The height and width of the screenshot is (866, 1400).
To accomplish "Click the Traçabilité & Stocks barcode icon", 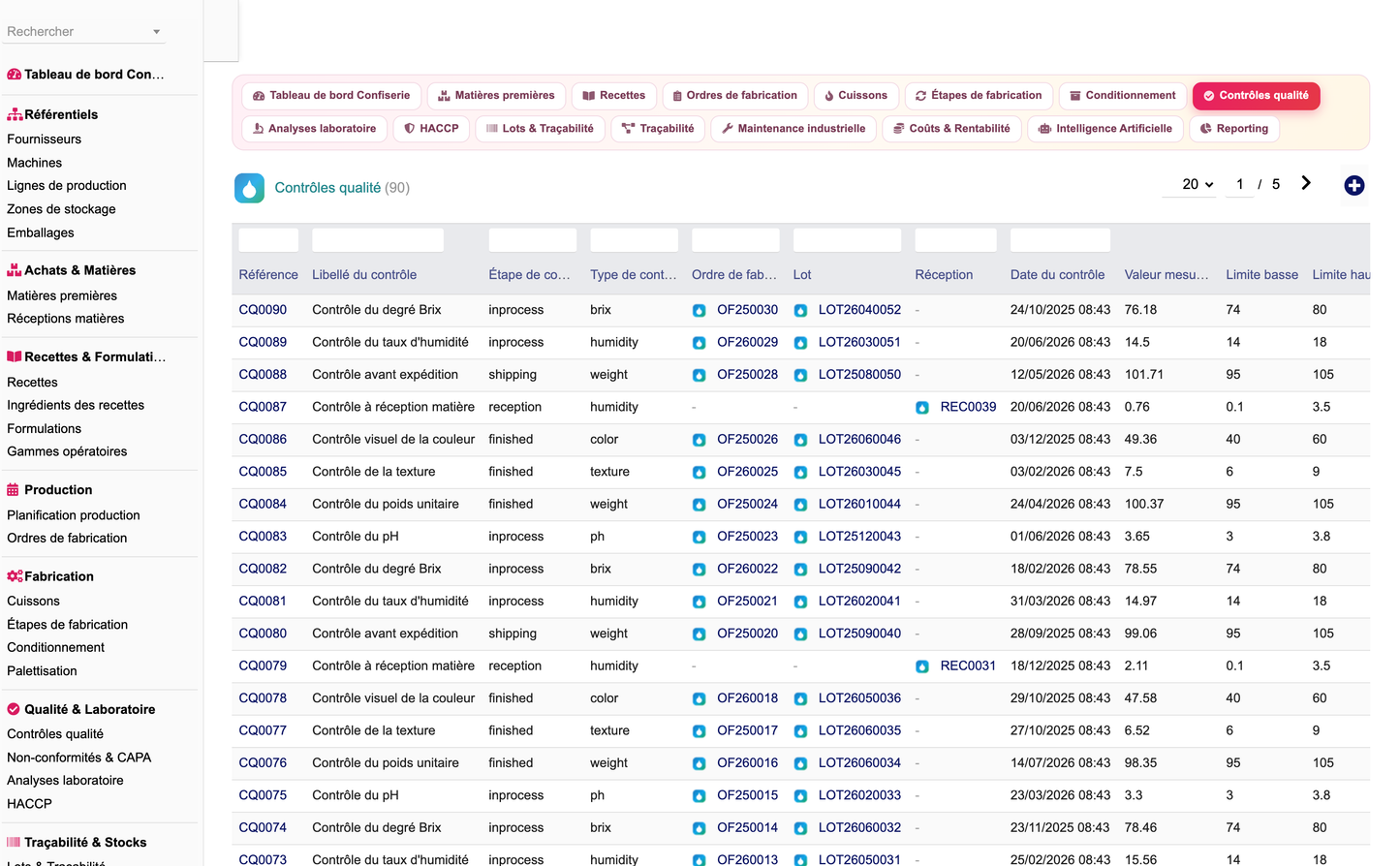I will [x=14, y=843].
